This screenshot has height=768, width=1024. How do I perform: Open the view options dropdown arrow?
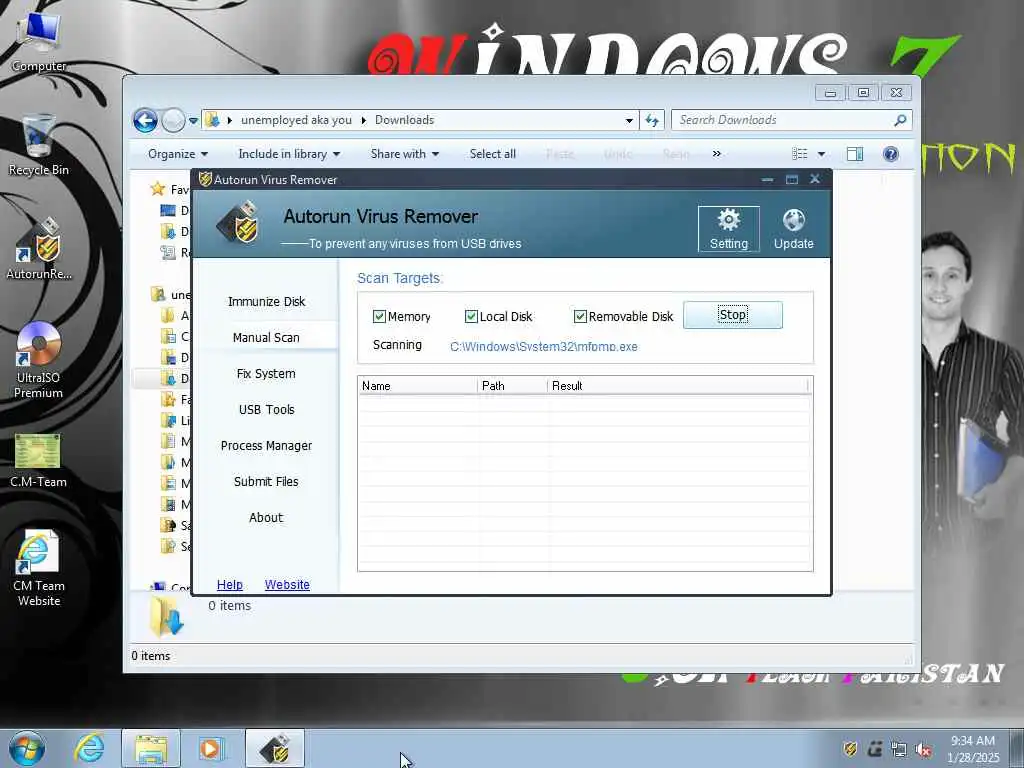(x=822, y=154)
